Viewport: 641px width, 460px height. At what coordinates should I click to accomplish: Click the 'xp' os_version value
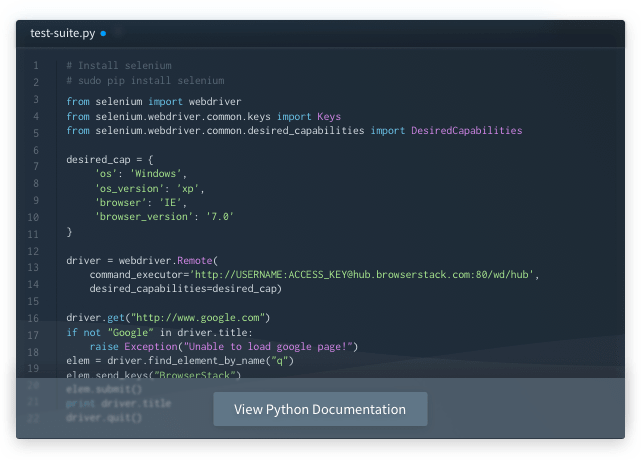[x=190, y=188]
